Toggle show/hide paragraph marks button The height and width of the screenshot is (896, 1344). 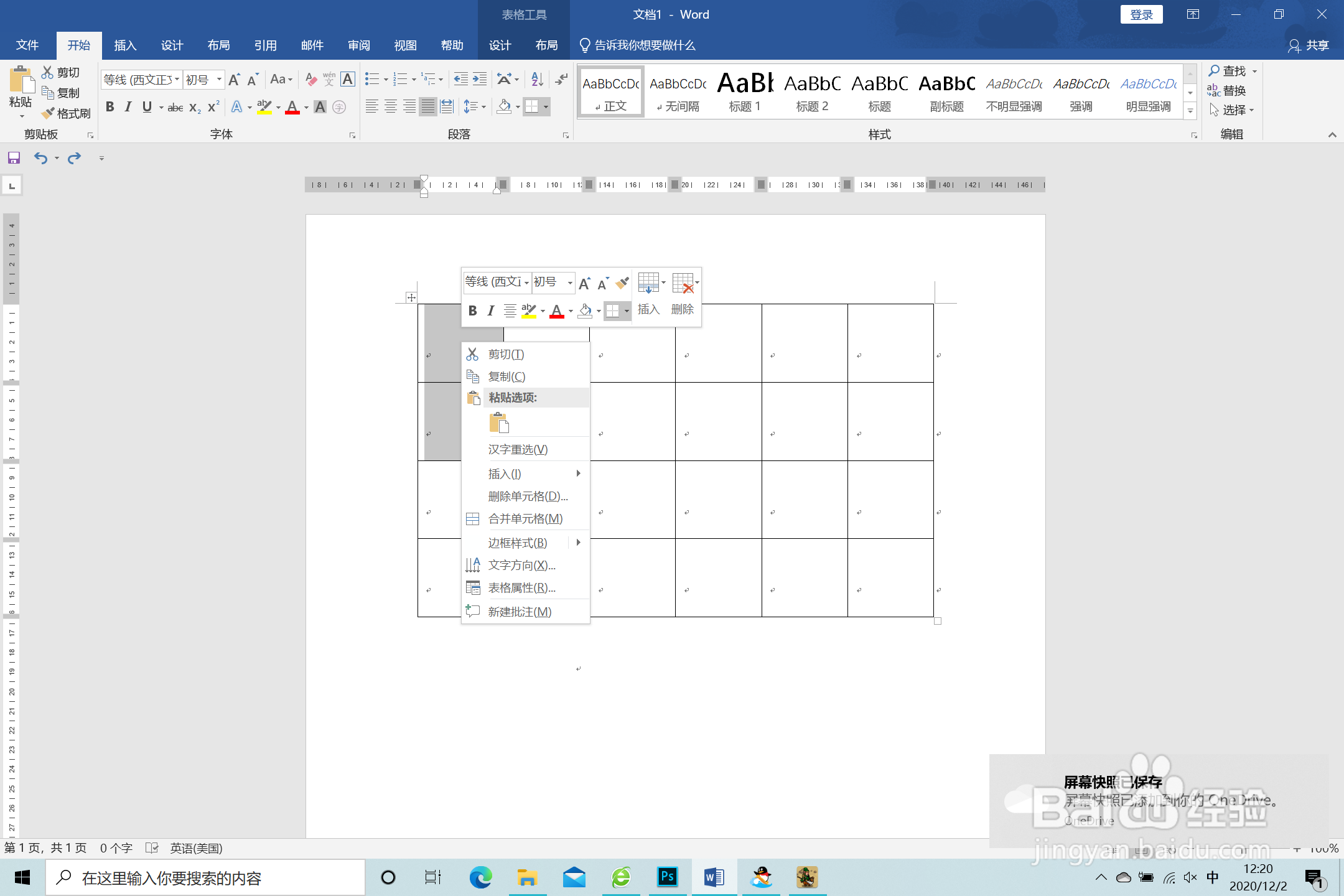point(561,79)
